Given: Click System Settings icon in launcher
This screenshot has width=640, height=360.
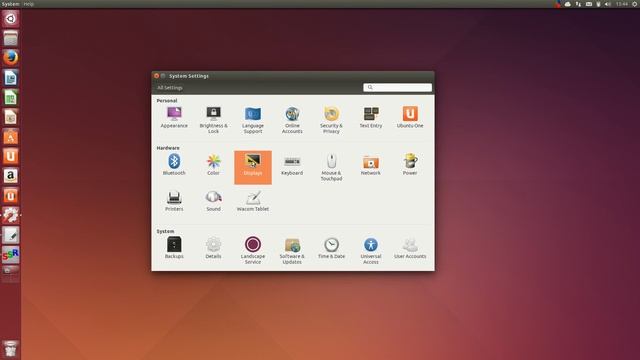Looking at the screenshot, I should point(11,215).
